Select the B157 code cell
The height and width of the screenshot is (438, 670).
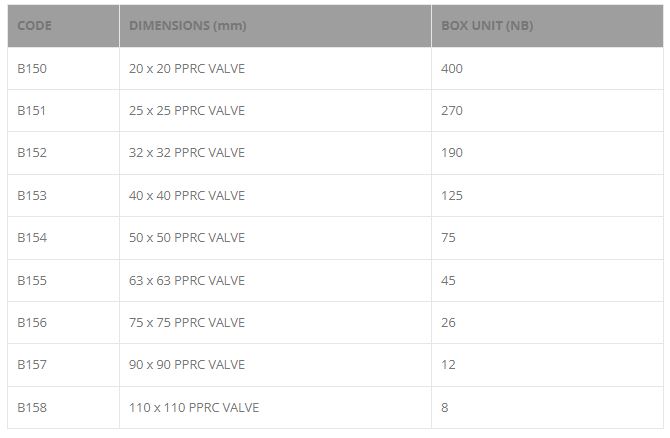click(32, 365)
